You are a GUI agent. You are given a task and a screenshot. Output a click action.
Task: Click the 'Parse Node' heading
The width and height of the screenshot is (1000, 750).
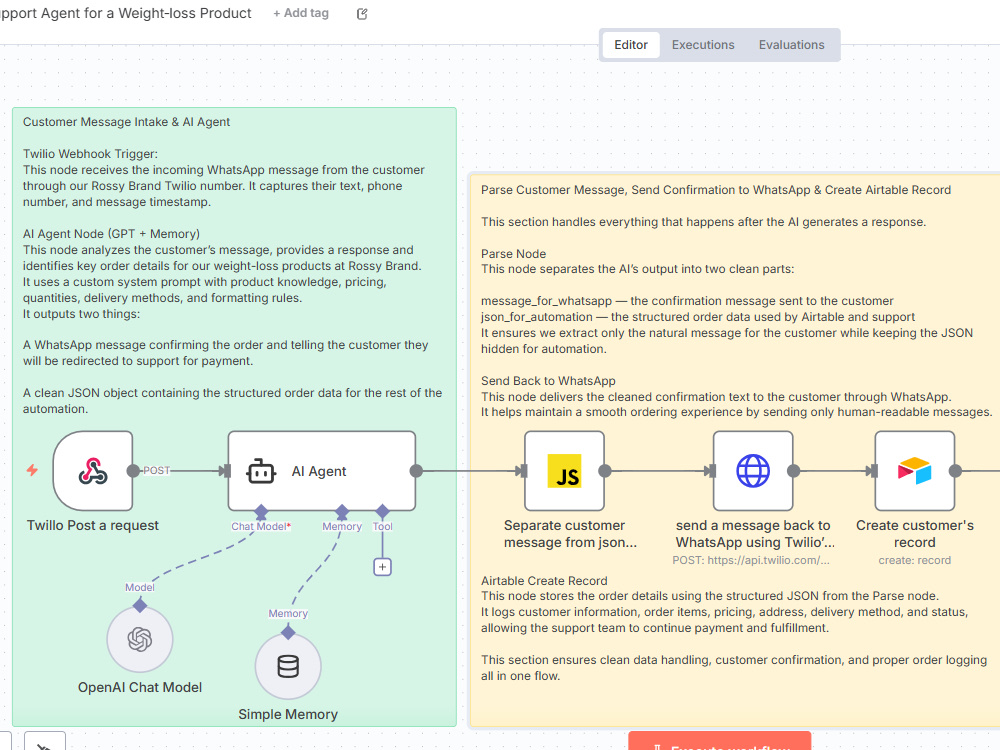[513, 254]
